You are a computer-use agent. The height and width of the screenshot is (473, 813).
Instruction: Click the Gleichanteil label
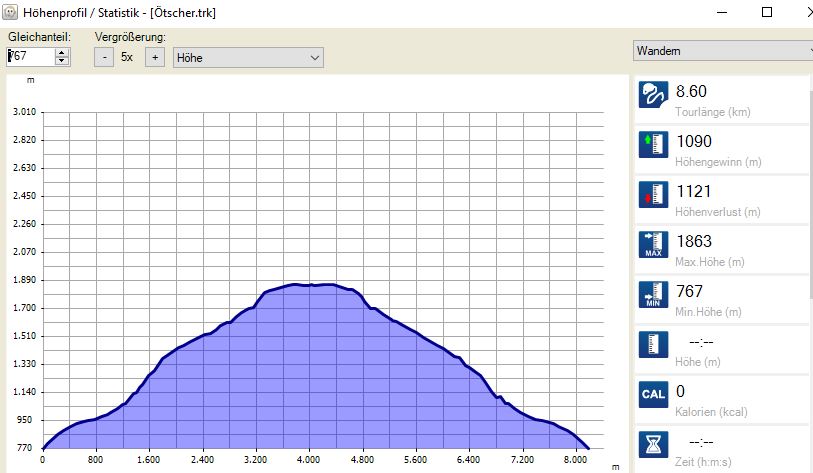[39, 37]
